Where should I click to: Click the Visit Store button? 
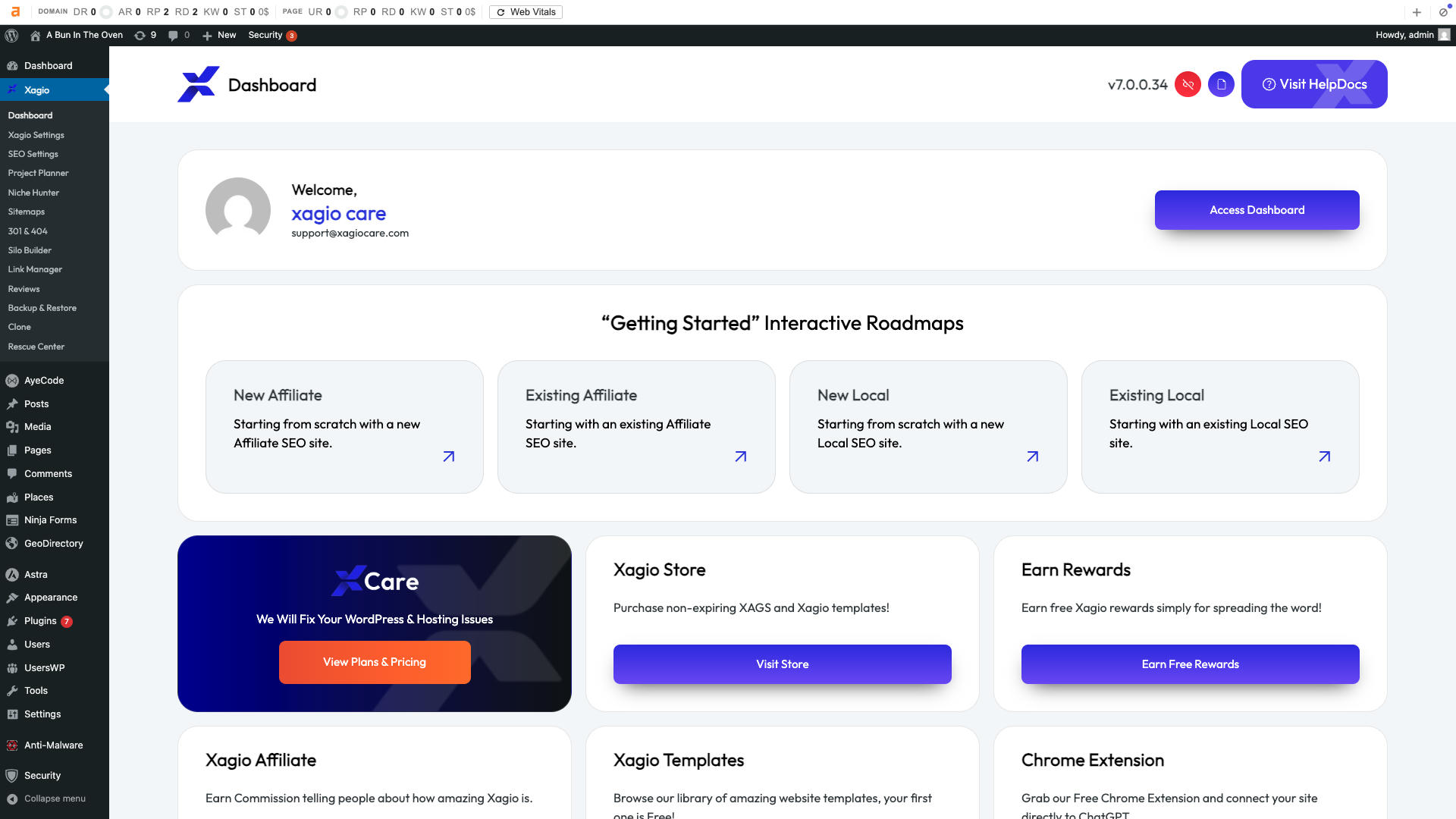pos(782,664)
